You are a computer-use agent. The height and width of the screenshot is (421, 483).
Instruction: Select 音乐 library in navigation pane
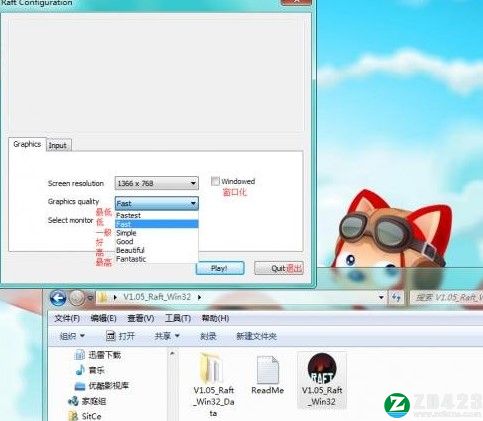coord(90,370)
